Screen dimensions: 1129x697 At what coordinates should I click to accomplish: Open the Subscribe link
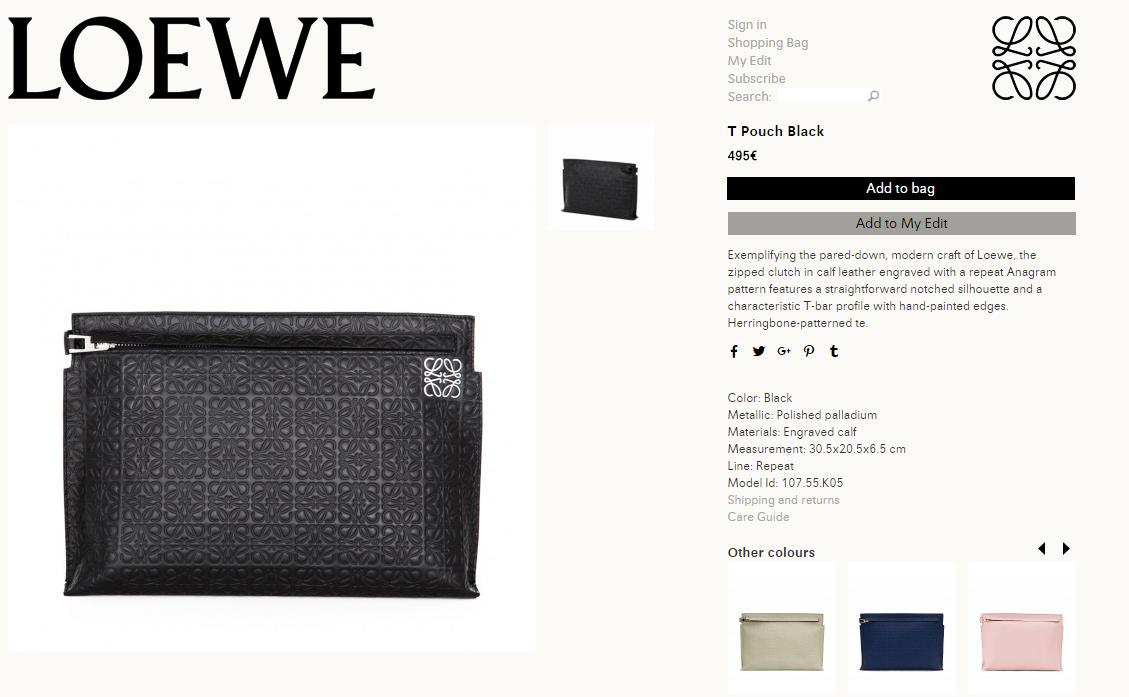coord(756,78)
